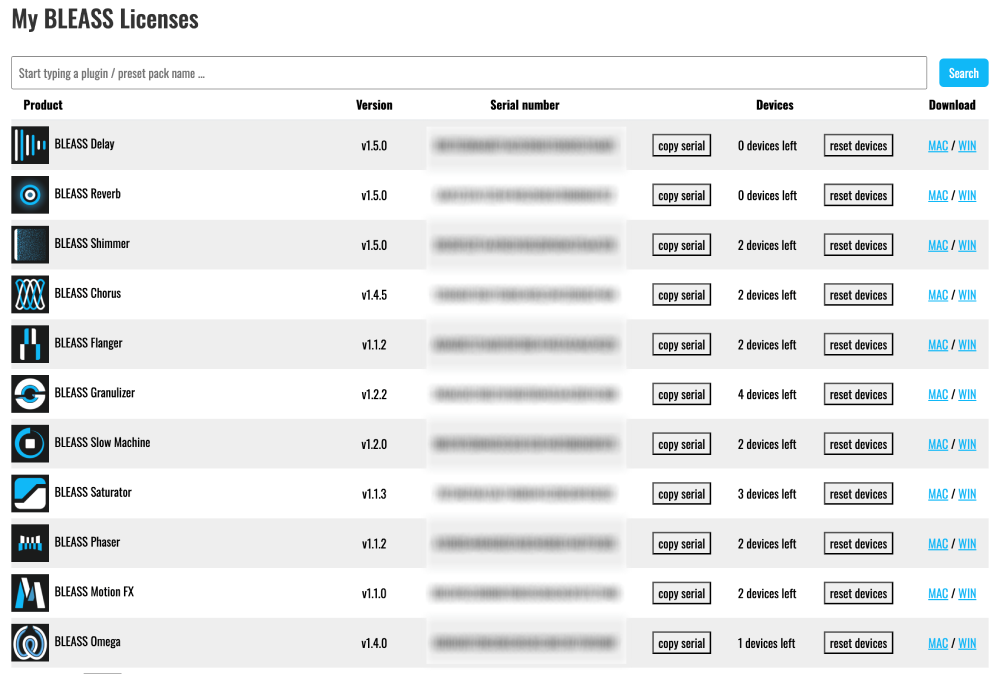Copy serial for BLEASS Granulizer
Image resolution: width=1000 pixels, height=674 pixels.
click(x=681, y=395)
